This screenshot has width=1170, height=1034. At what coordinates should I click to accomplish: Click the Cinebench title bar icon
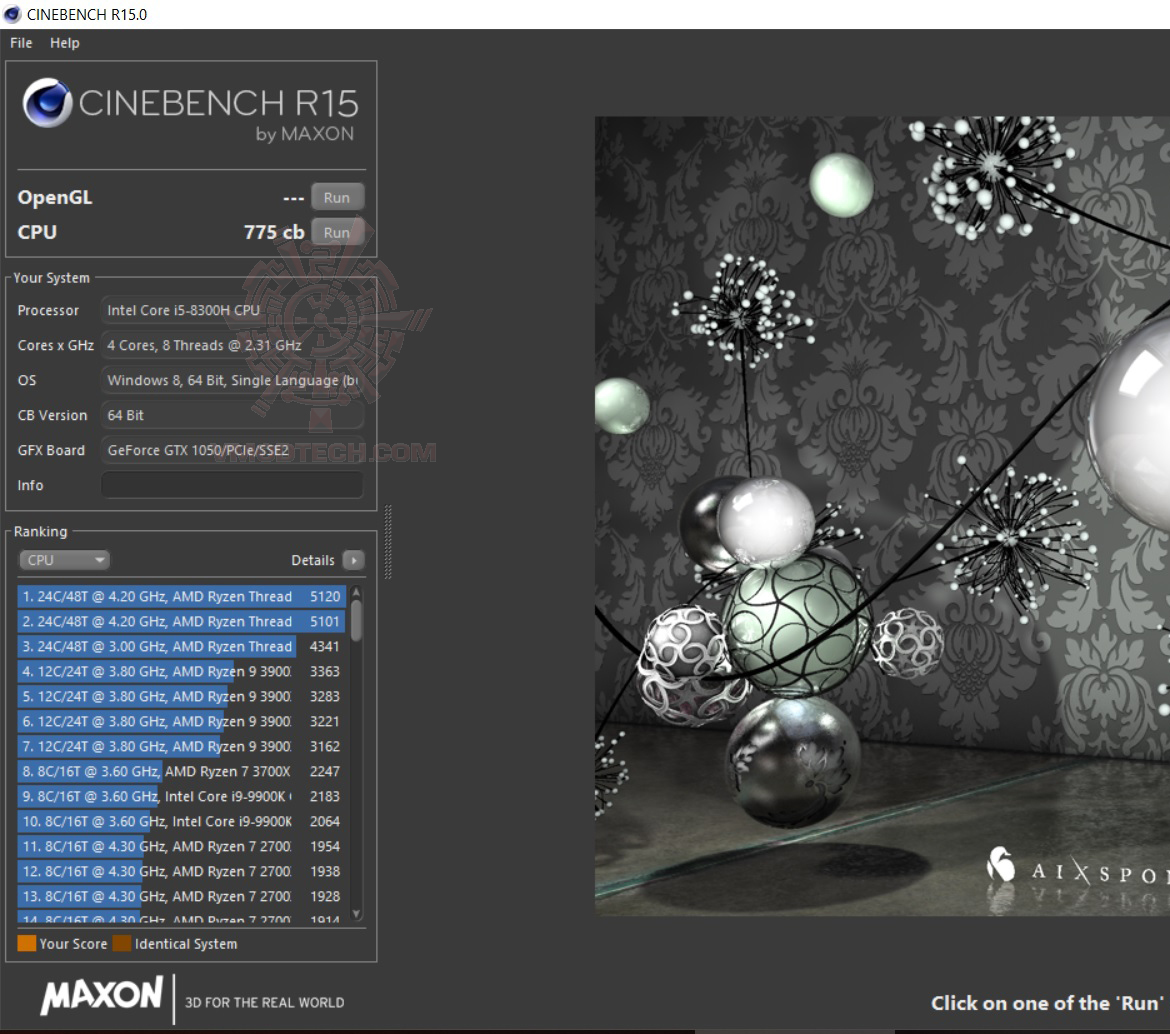pos(13,14)
